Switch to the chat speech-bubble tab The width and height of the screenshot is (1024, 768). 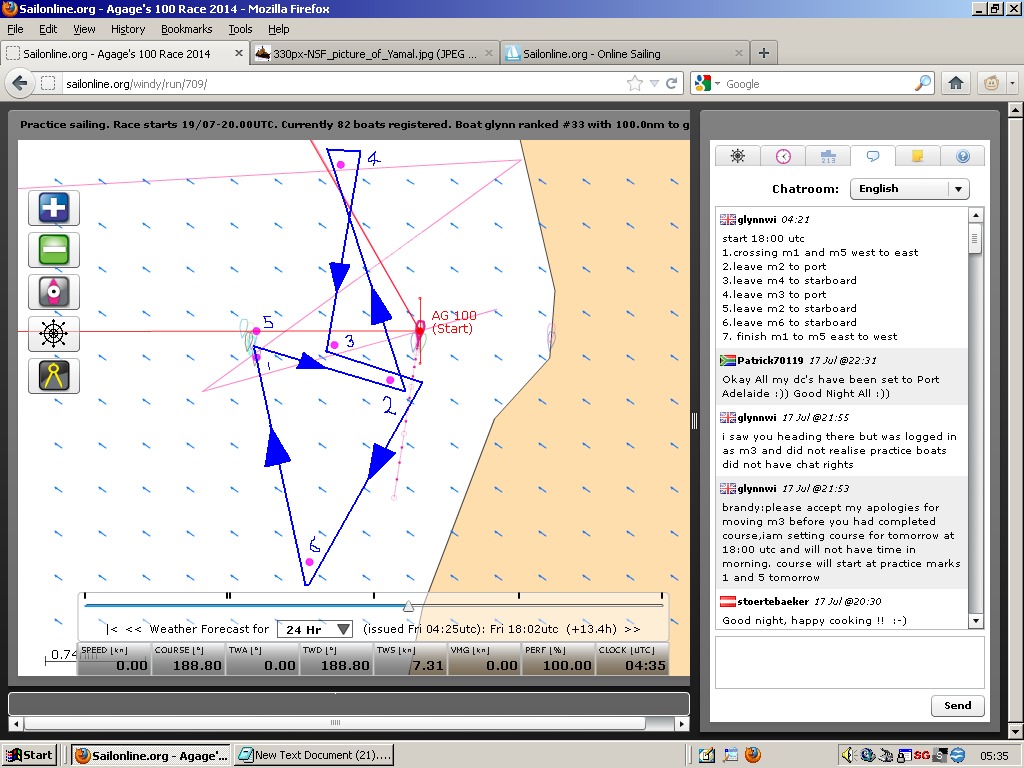point(872,155)
